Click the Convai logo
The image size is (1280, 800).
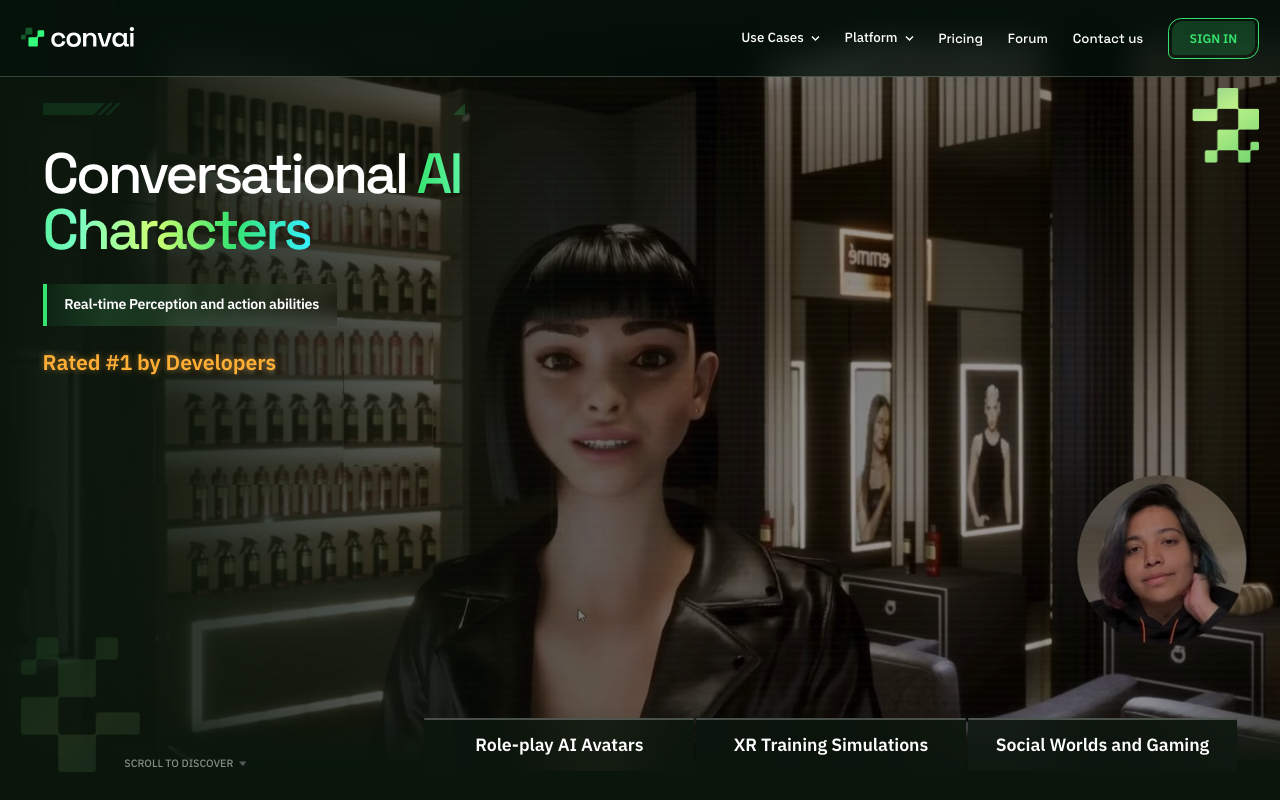pyautogui.click(x=78, y=38)
